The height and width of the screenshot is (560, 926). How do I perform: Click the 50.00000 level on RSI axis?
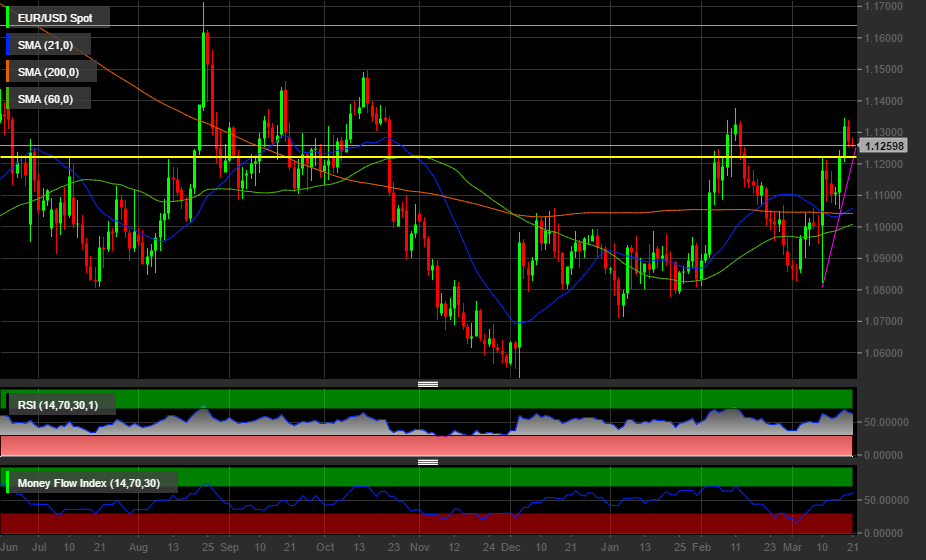[885, 422]
